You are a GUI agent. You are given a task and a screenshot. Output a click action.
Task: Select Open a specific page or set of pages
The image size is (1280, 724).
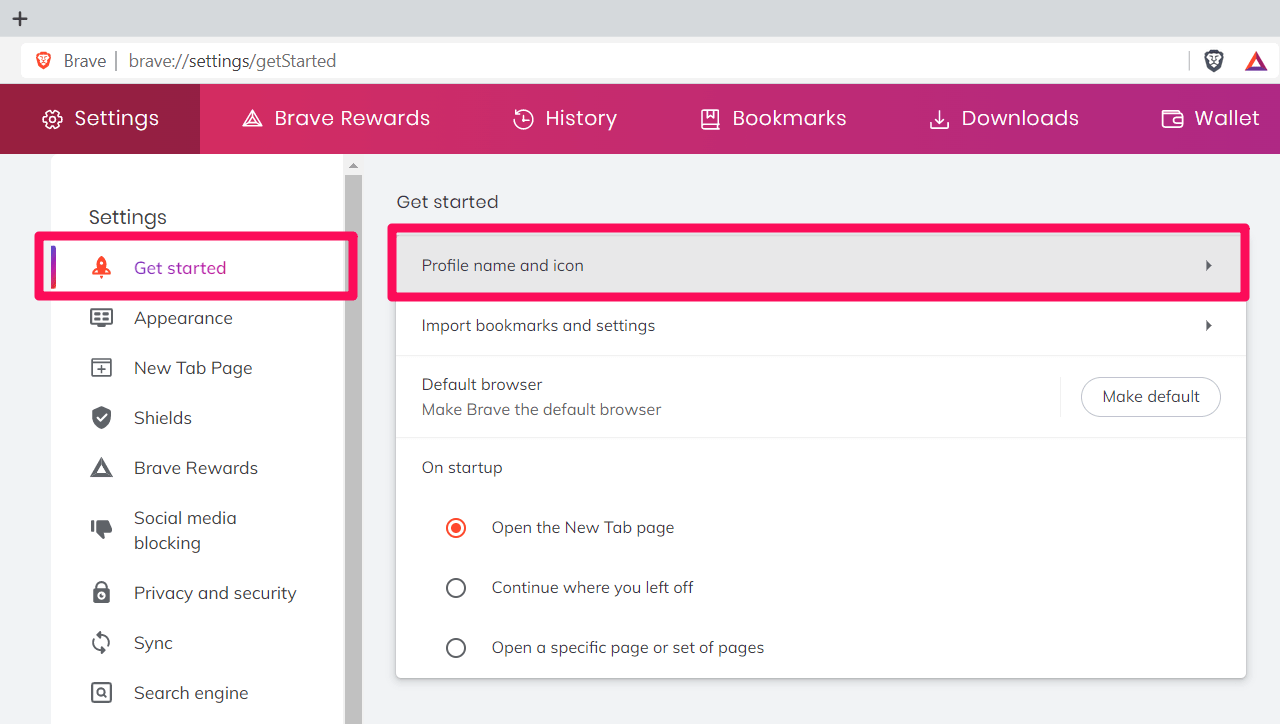point(456,647)
